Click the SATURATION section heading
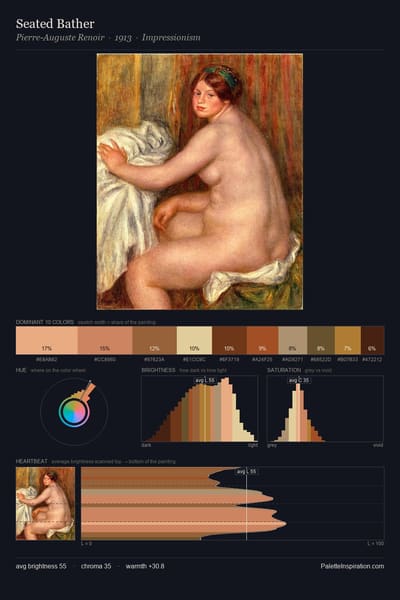Image resolution: width=400 pixels, height=600 pixels. (284, 370)
